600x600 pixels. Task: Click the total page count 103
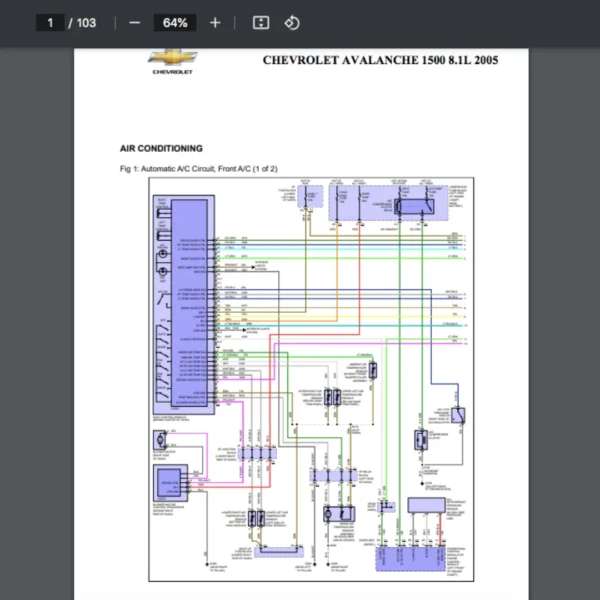(x=86, y=22)
